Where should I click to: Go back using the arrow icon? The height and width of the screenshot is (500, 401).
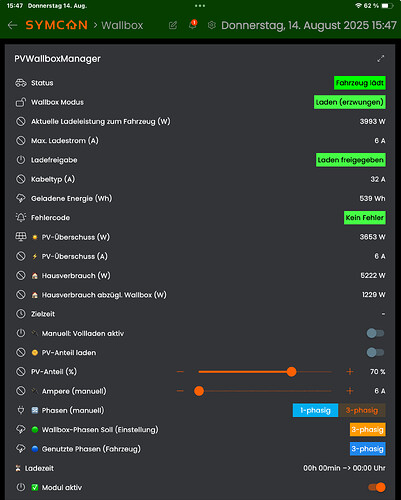point(12,25)
